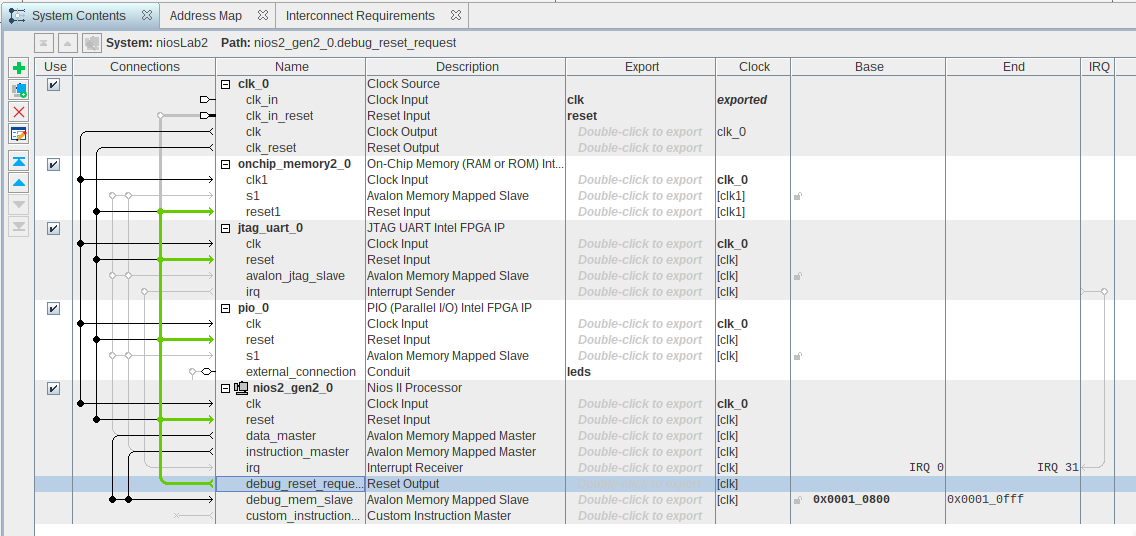Toggle Use checkbox for nios2_gen2_0
This screenshot has width=1136, height=536.
tap(53, 388)
